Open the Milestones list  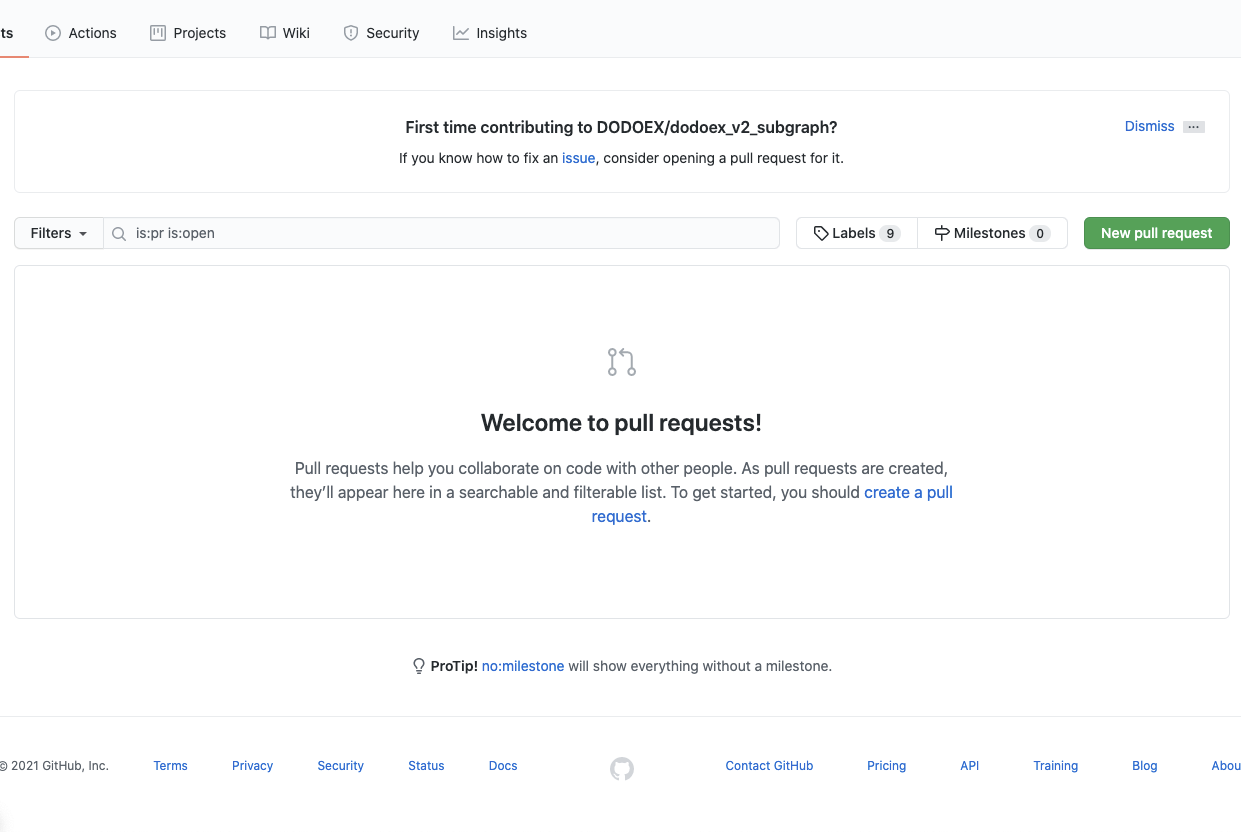tap(992, 233)
